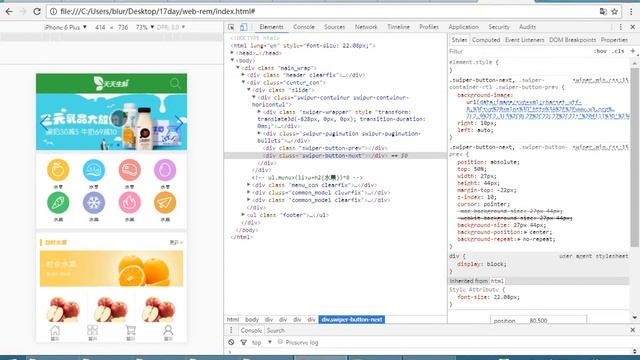Tap the orange paper-plane category icon
640x360 pixels.
(165, 202)
